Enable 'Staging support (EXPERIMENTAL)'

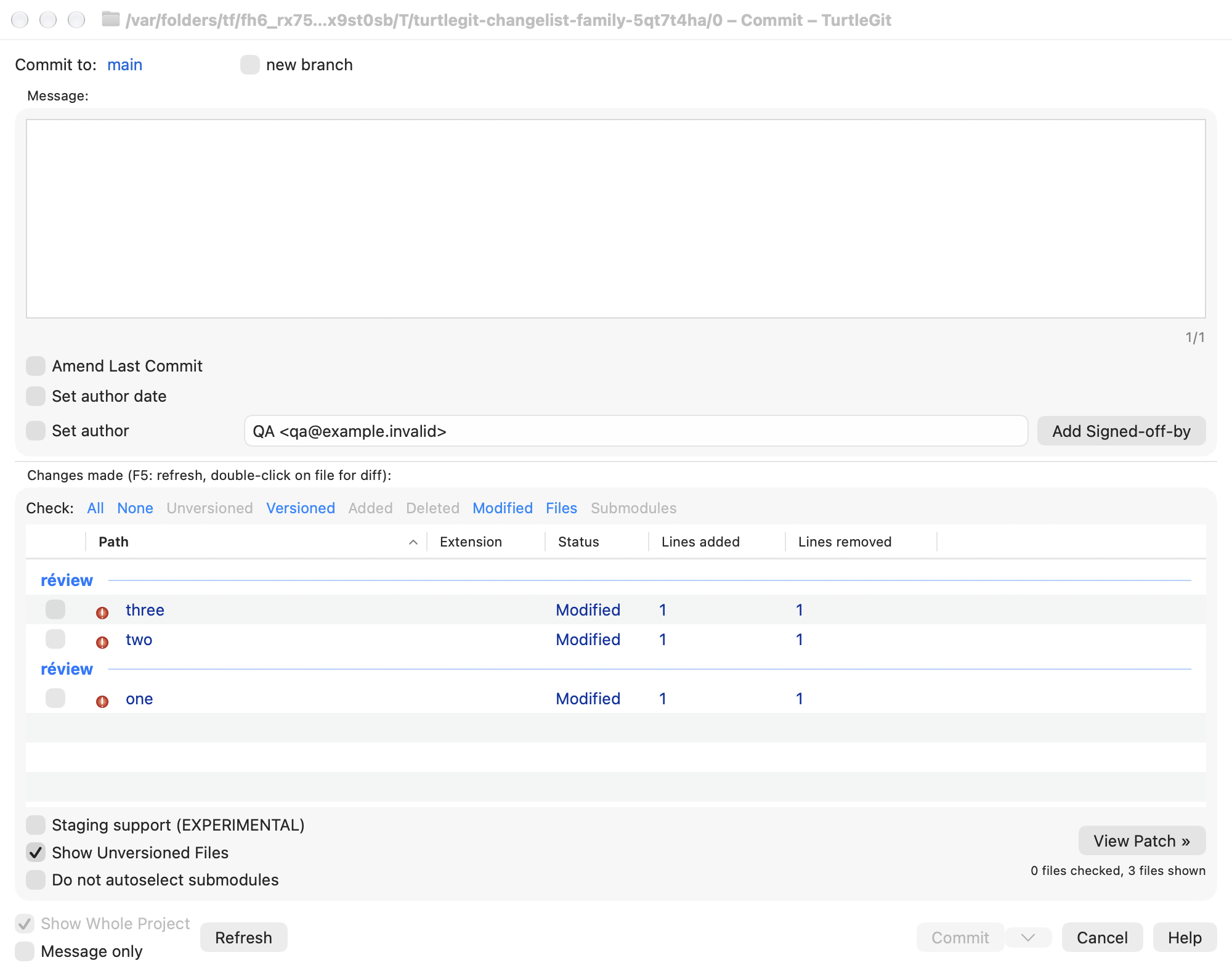36,824
